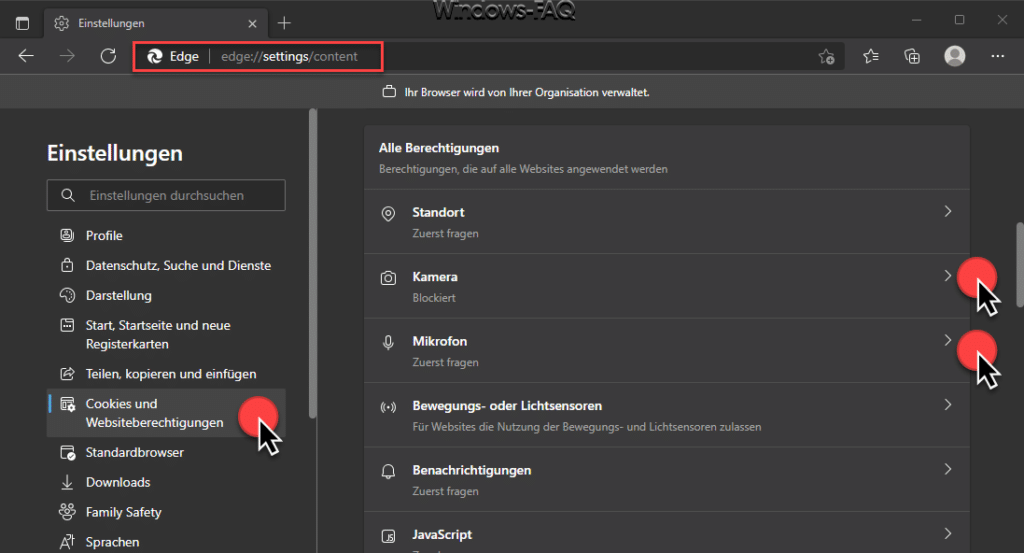Viewport: 1024px width, 553px height.
Task: Open Sprachen settings section
Action: (112, 543)
